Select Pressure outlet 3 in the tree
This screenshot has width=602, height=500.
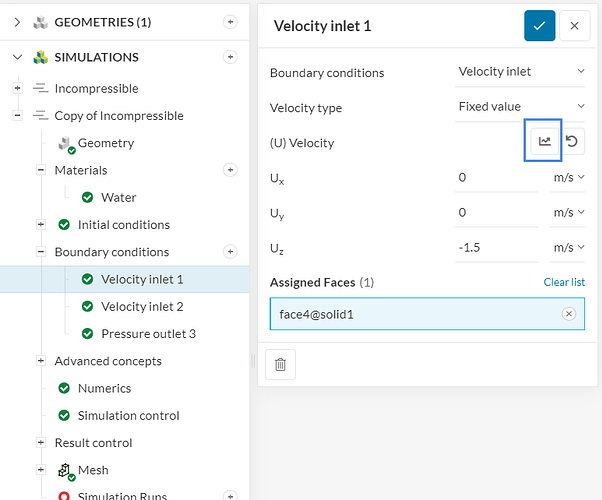click(x=148, y=334)
